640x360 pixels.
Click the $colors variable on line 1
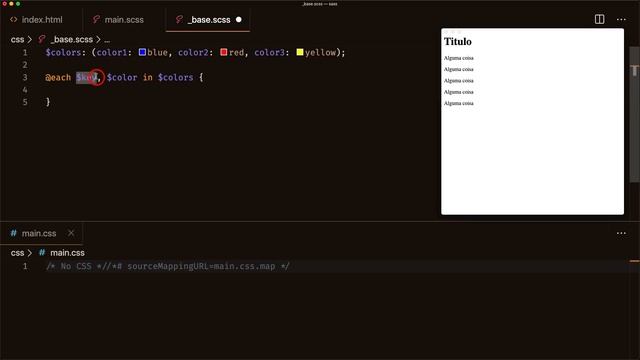(x=63, y=53)
